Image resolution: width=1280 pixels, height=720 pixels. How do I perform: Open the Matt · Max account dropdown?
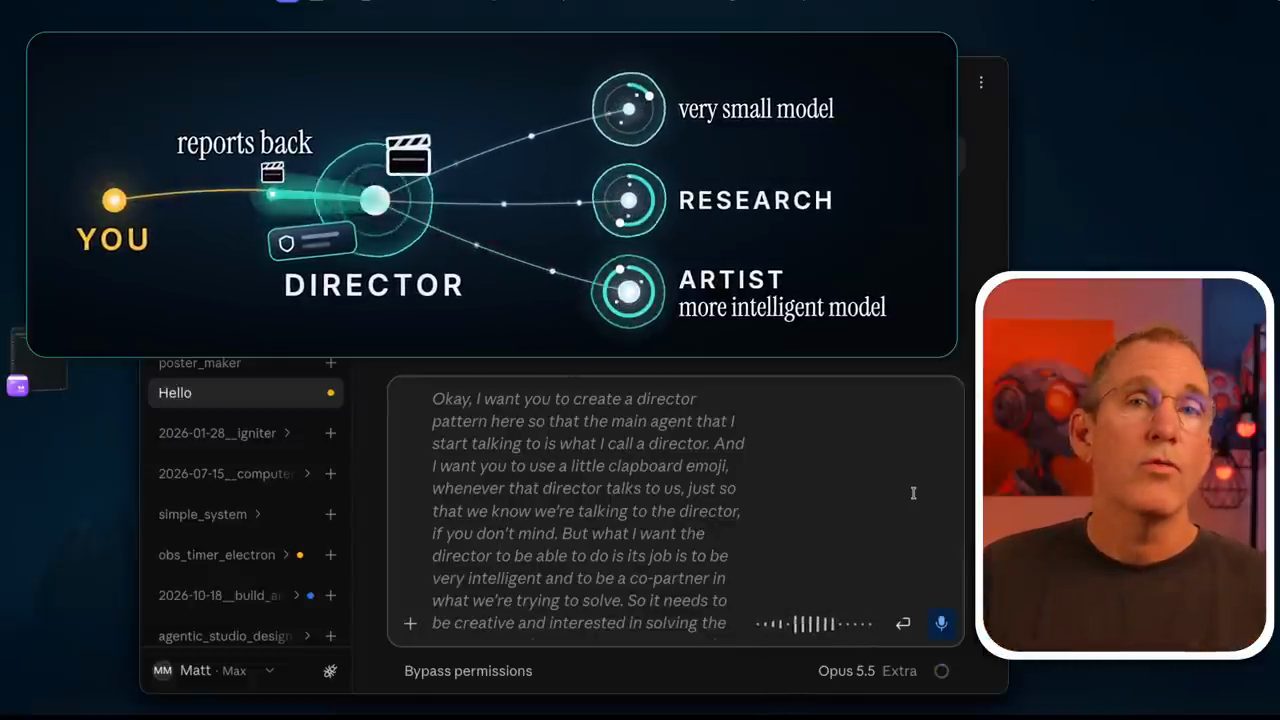[x=213, y=671]
